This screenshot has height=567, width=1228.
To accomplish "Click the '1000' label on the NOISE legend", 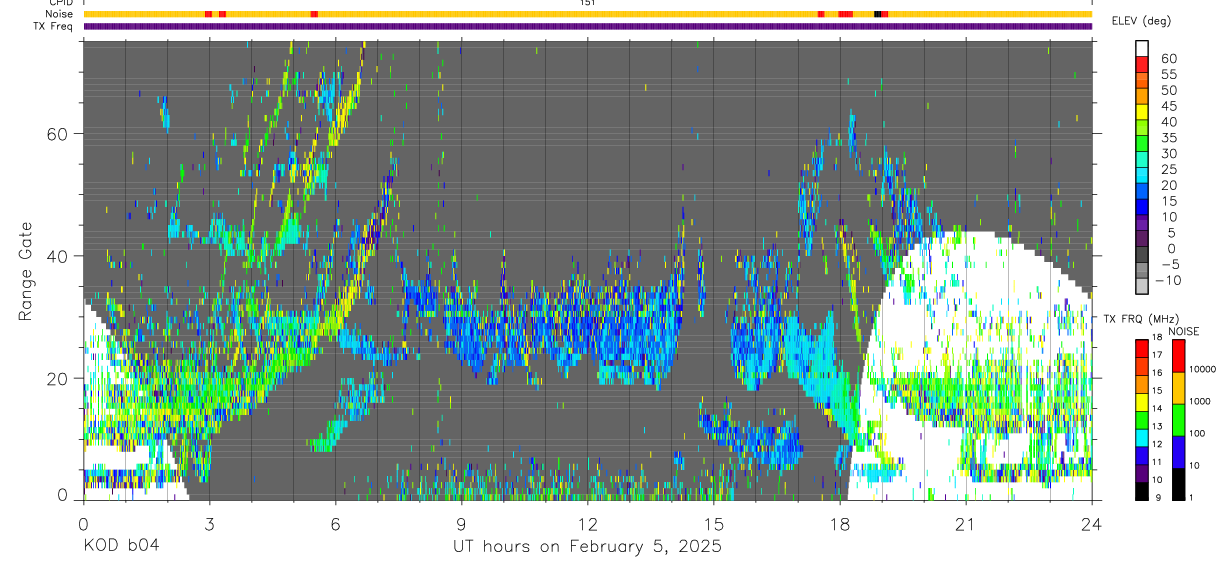I will pyautogui.click(x=1202, y=402).
